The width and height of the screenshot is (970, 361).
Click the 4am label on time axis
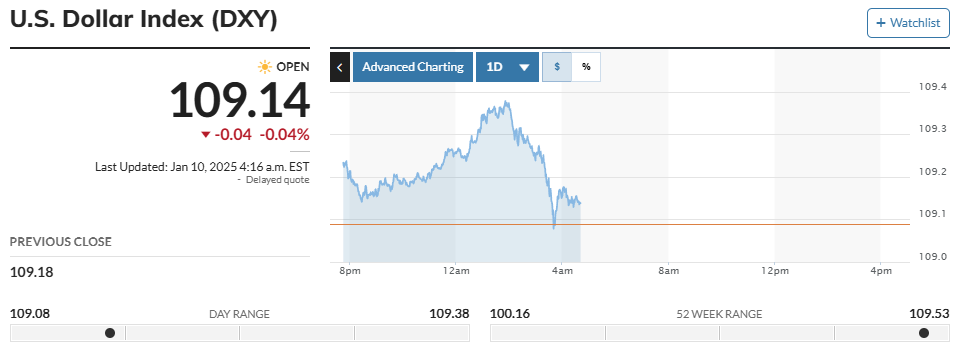(561, 271)
